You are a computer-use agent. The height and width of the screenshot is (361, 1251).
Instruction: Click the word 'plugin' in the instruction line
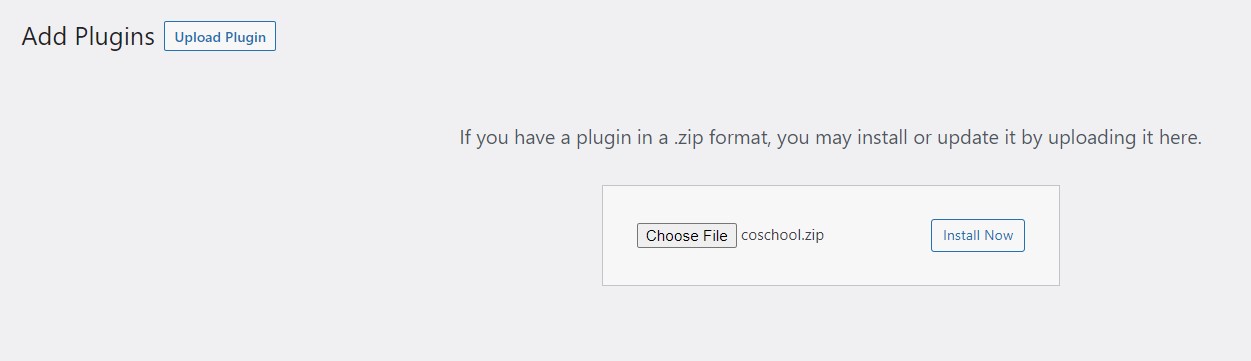[x=603, y=138]
